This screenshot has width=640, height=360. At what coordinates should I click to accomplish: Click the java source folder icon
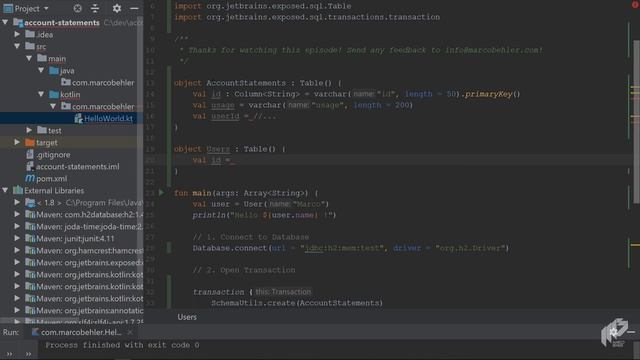coord(54,70)
